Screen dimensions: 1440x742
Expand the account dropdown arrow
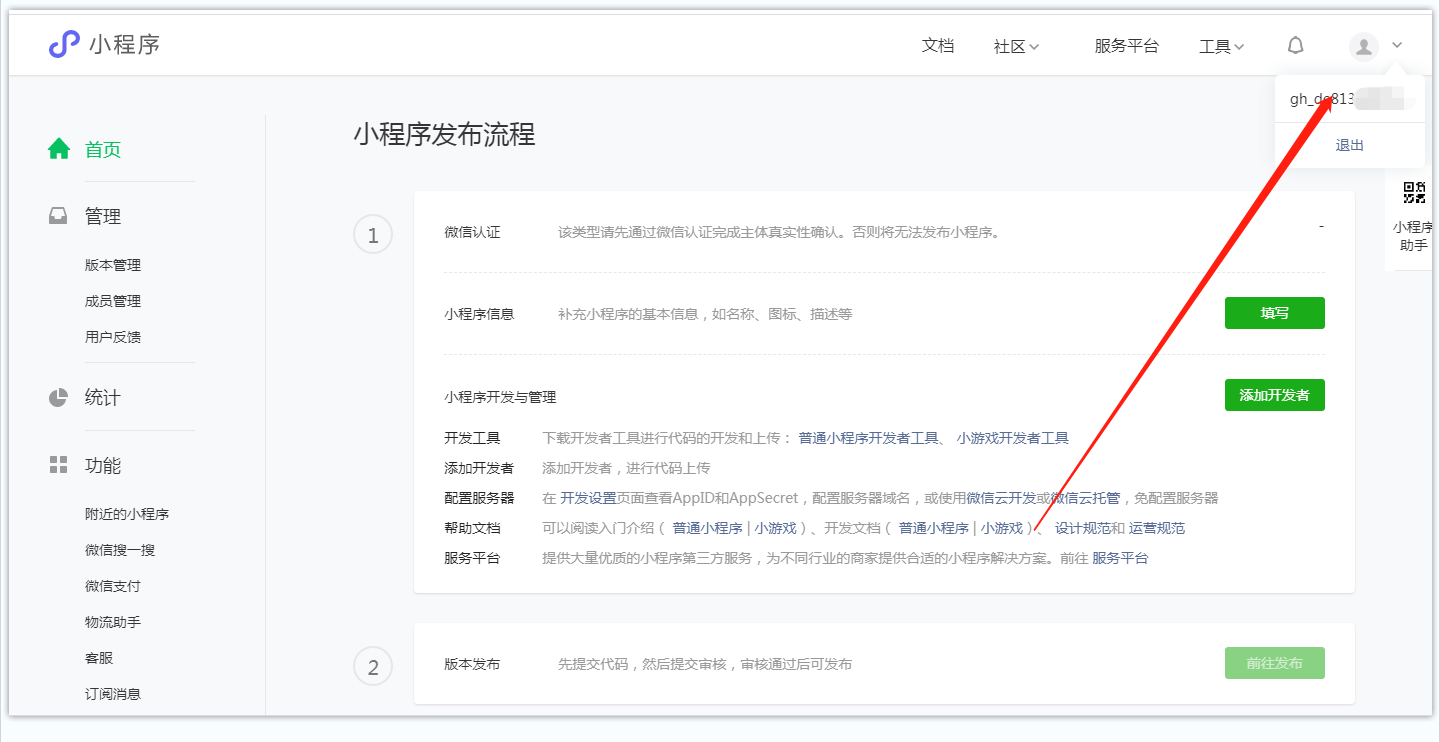[x=1397, y=45]
